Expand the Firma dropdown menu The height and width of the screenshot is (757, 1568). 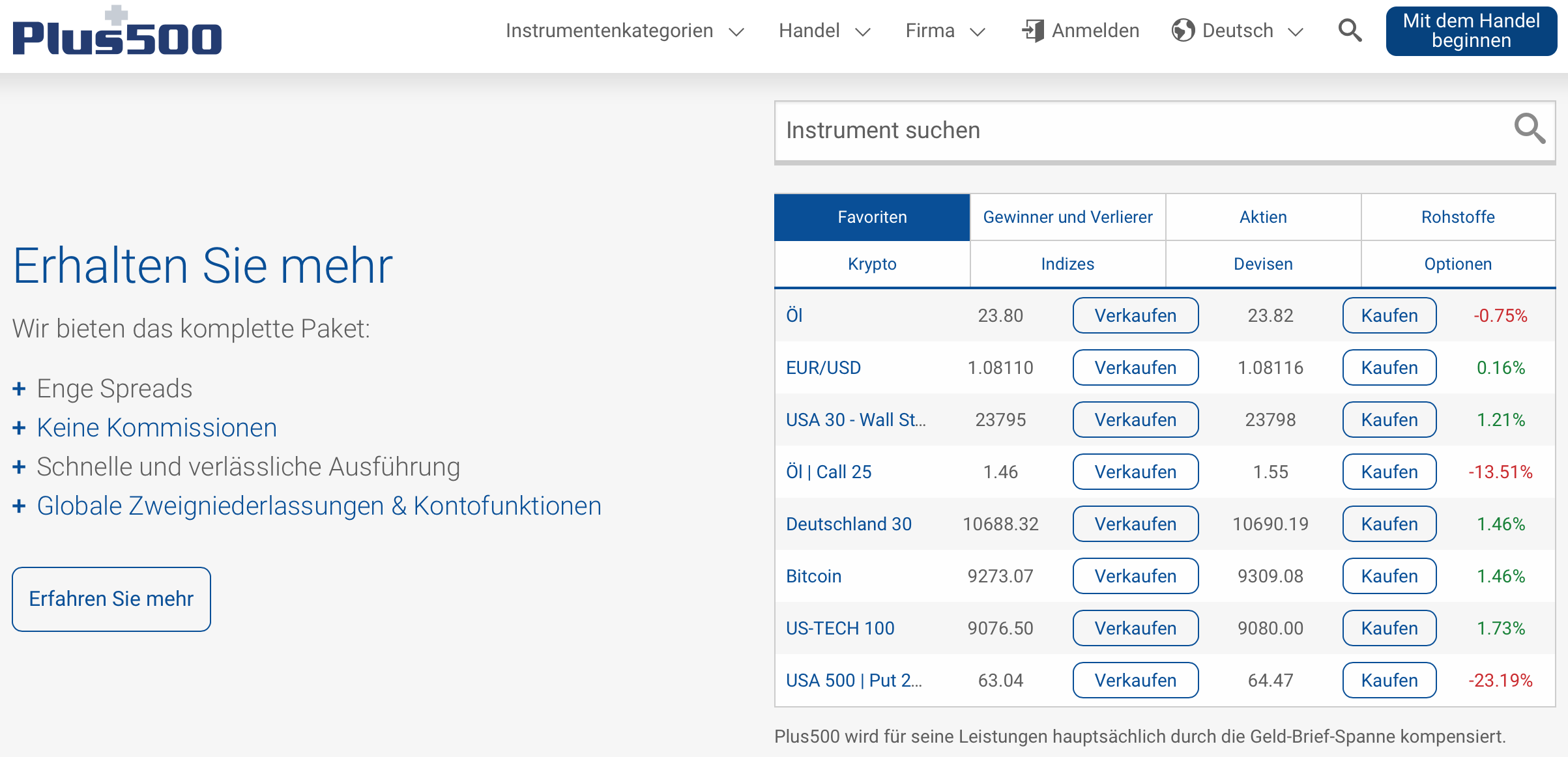[946, 31]
